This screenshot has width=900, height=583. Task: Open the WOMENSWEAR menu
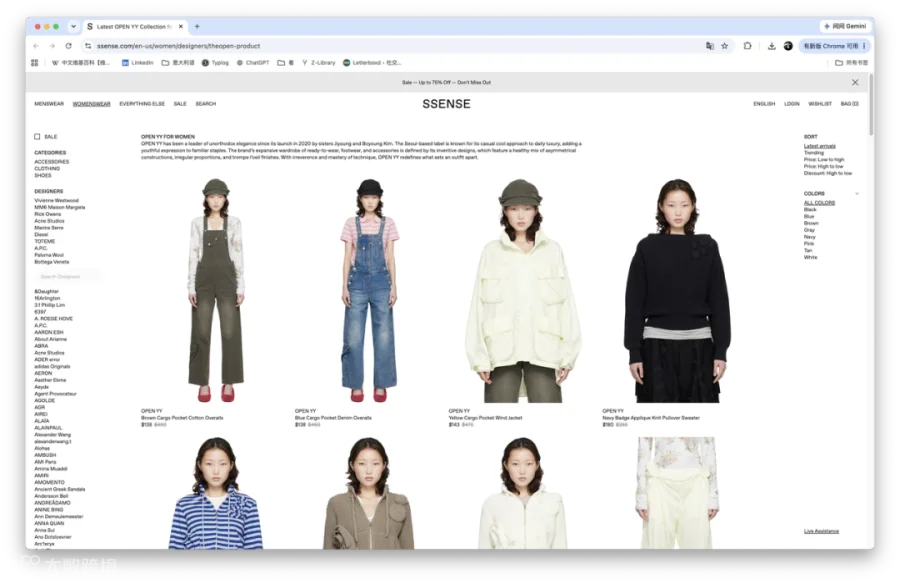[91, 104]
